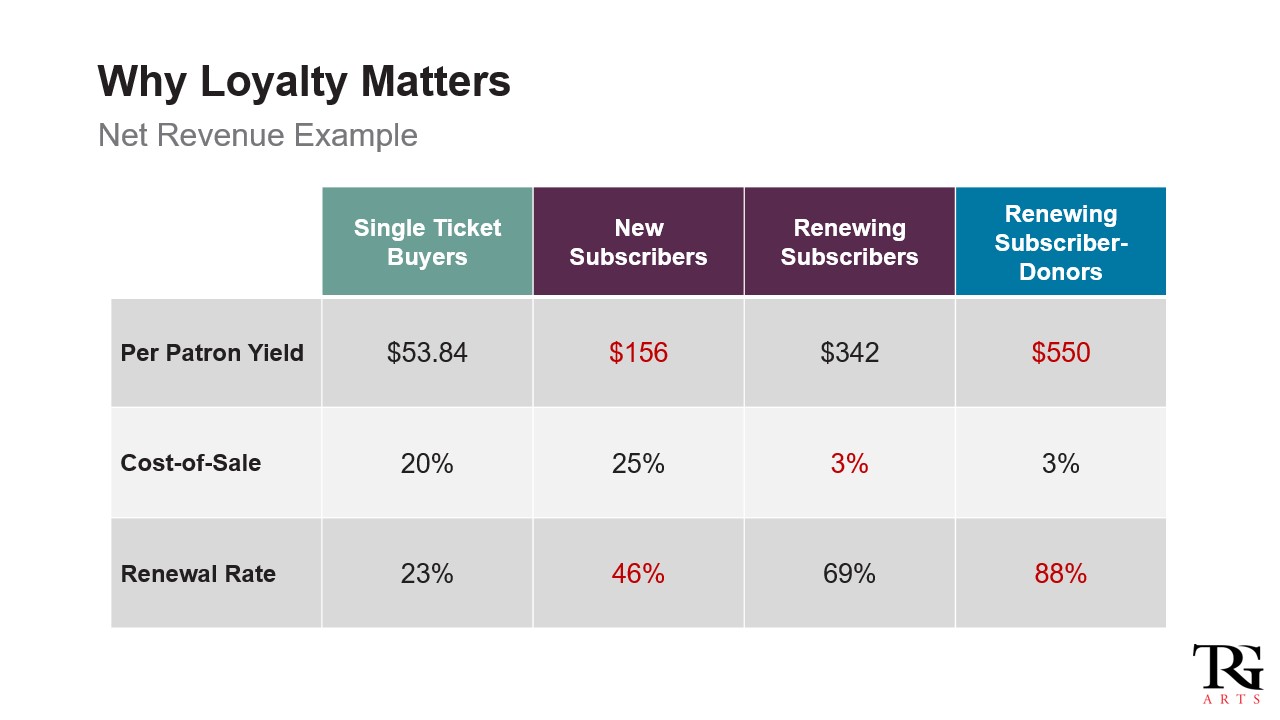Click the 23% renewal rate cell
This screenshot has width=1280, height=720.
427,574
